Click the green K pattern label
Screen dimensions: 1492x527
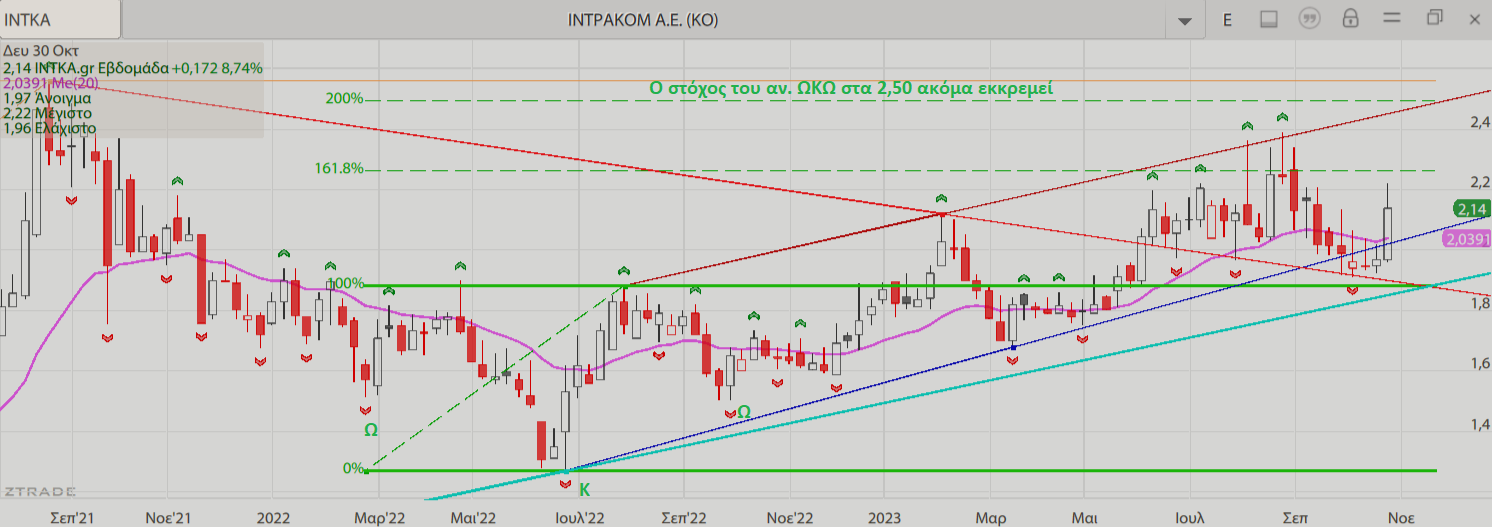click(584, 489)
